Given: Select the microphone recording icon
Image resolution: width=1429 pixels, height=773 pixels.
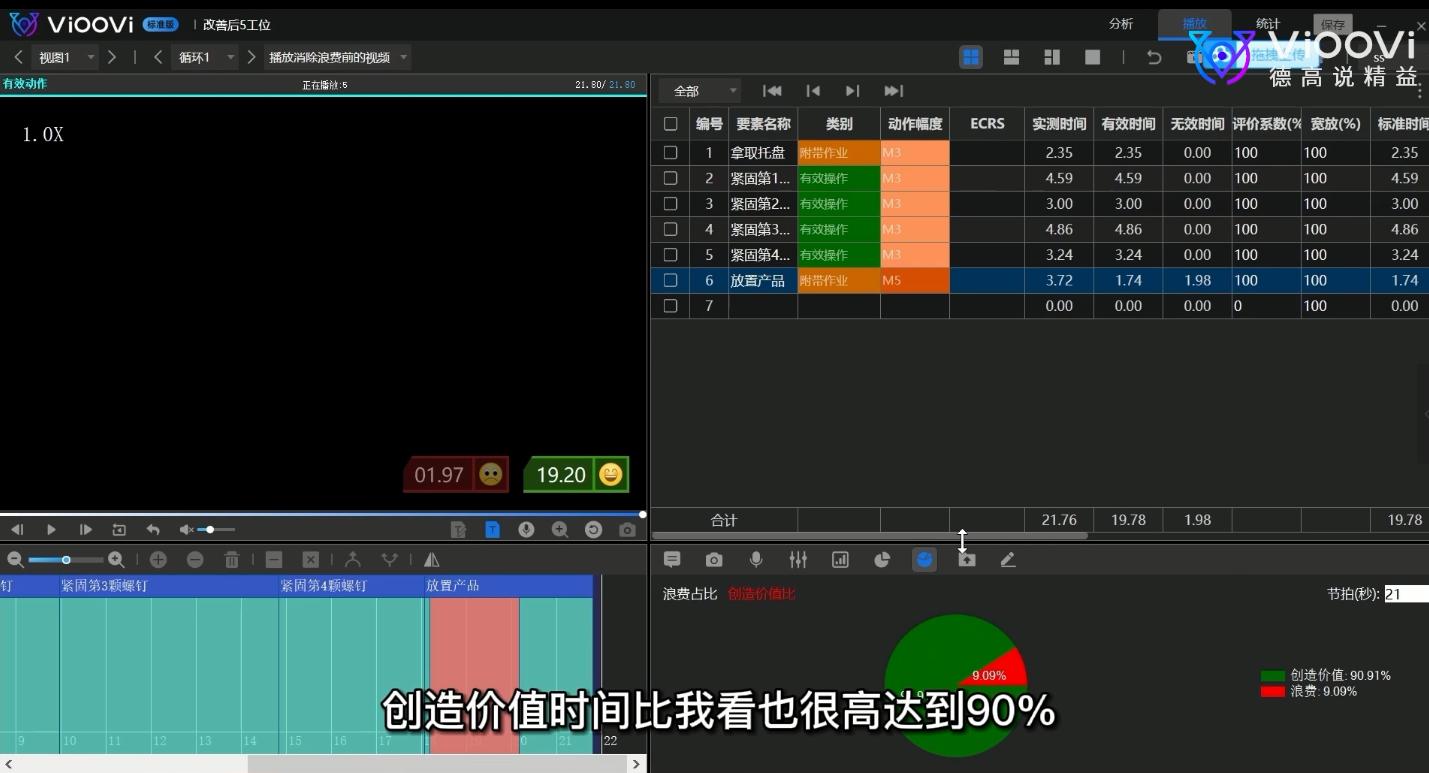Looking at the screenshot, I should (756, 559).
